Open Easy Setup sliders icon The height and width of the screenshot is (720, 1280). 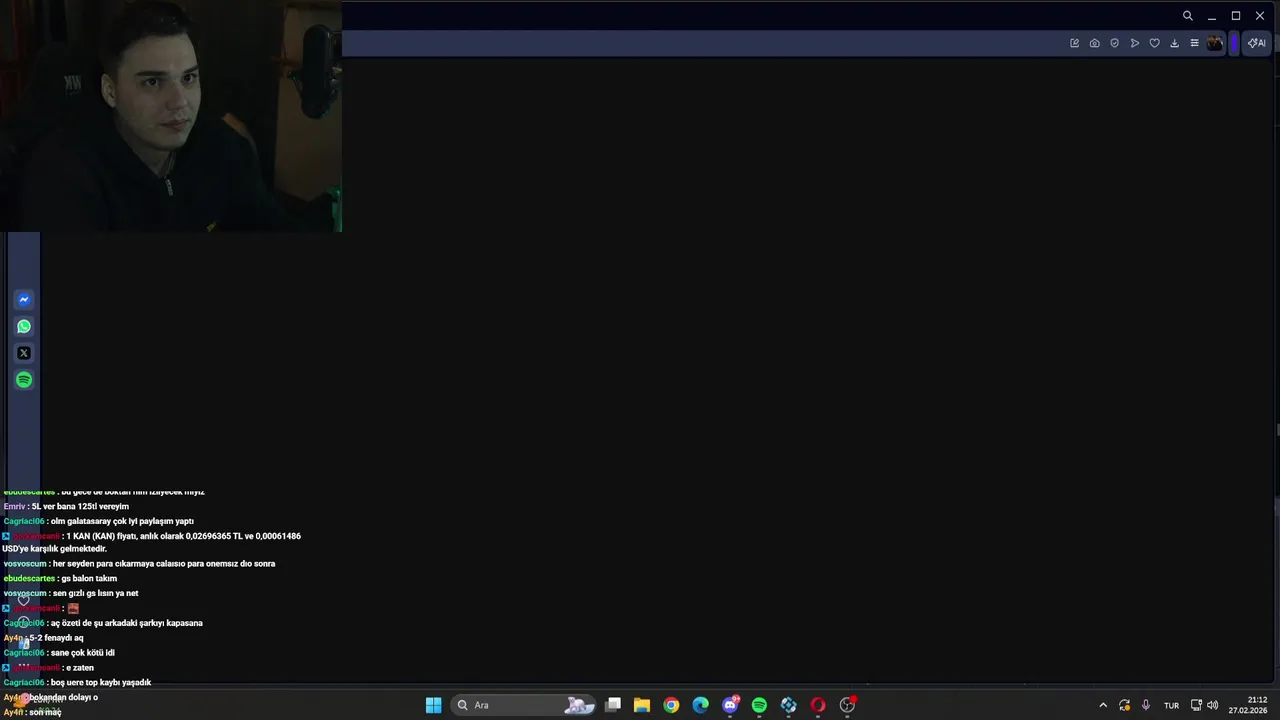(x=1194, y=43)
